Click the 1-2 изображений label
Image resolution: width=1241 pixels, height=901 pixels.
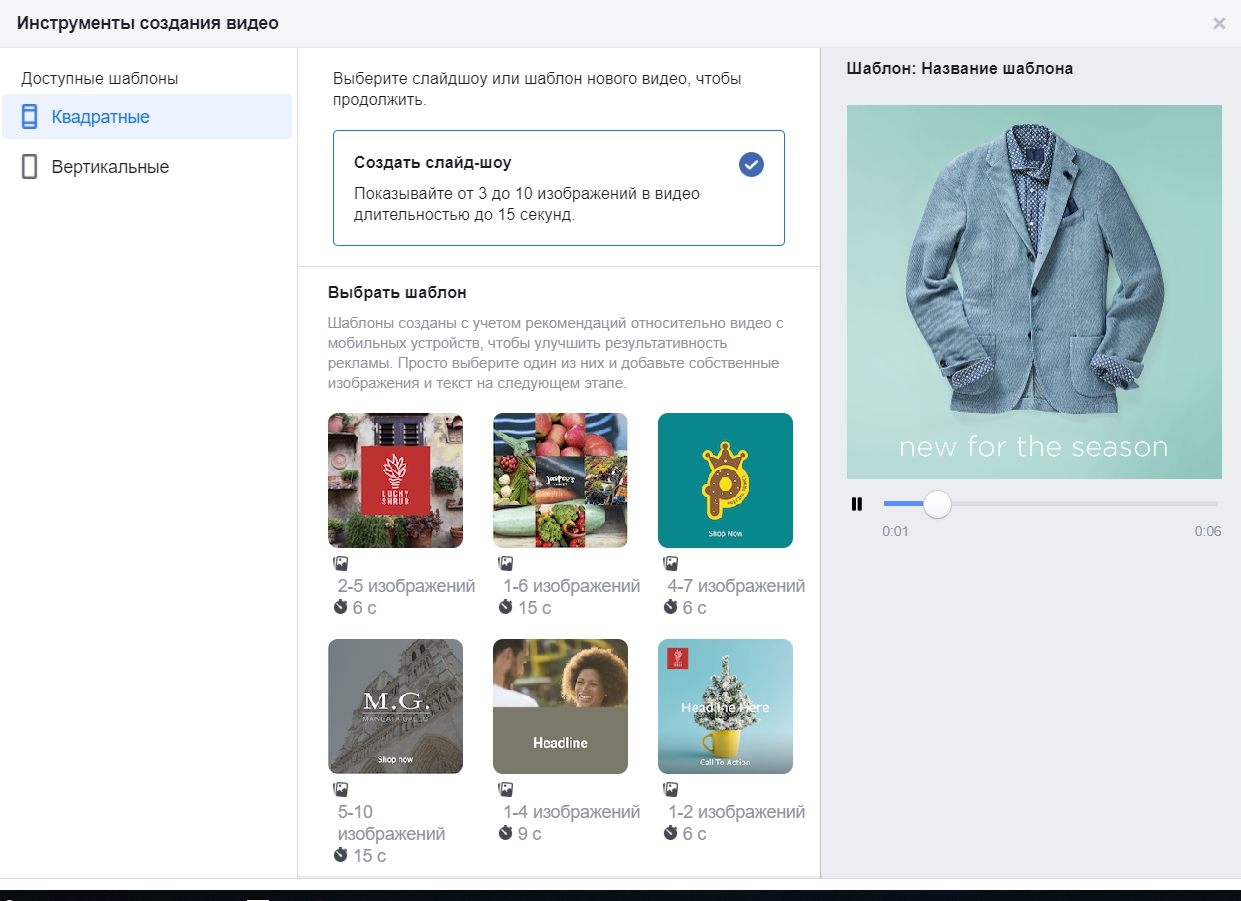click(737, 812)
